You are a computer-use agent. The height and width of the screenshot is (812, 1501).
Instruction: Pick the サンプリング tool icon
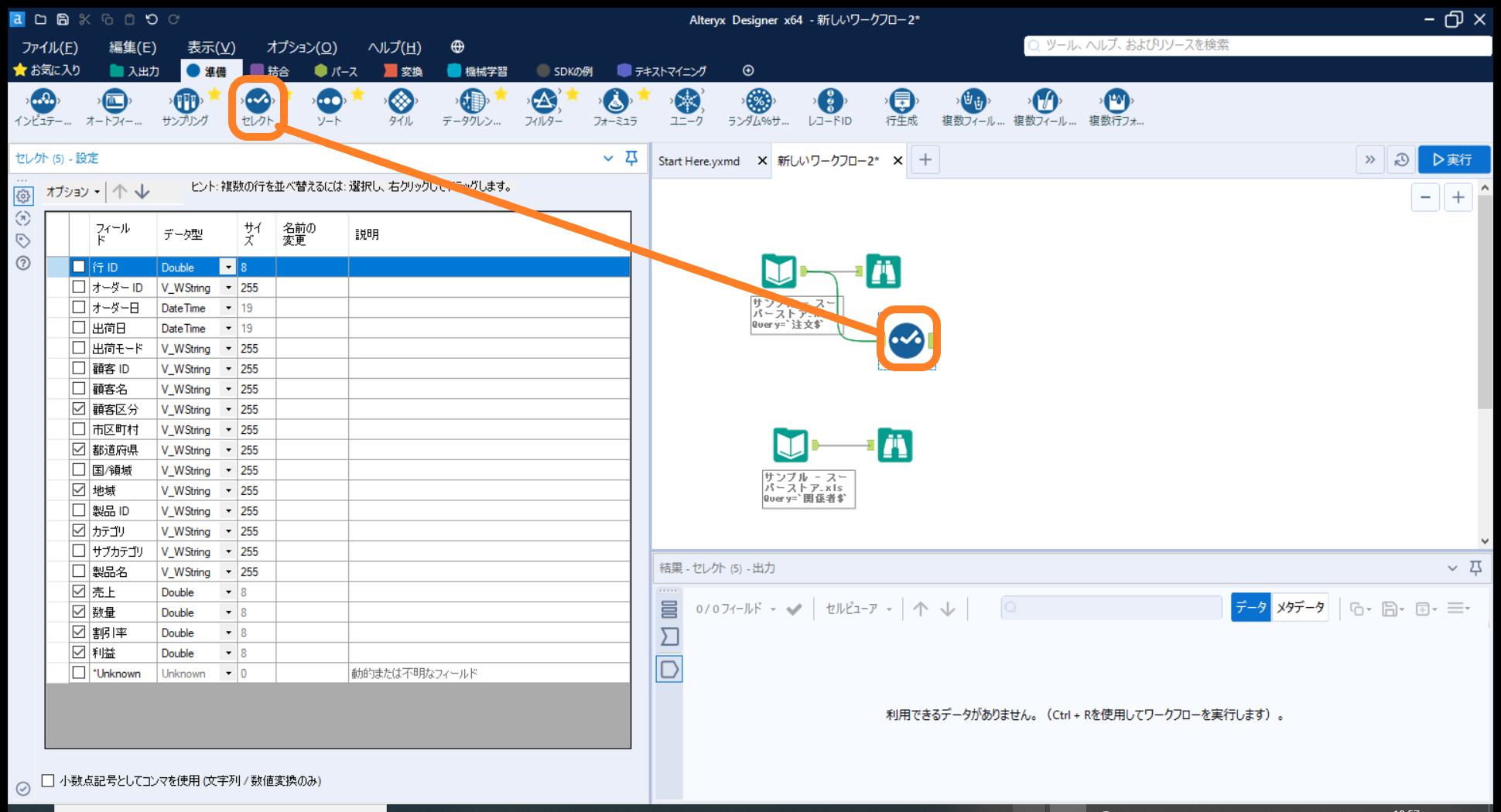(x=186, y=101)
